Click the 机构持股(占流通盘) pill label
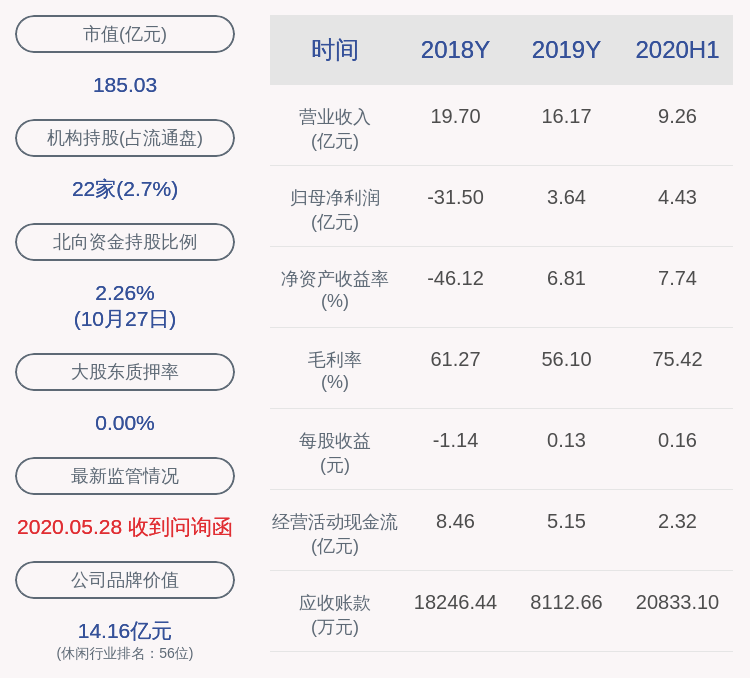This screenshot has height=678, width=750. [x=125, y=138]
